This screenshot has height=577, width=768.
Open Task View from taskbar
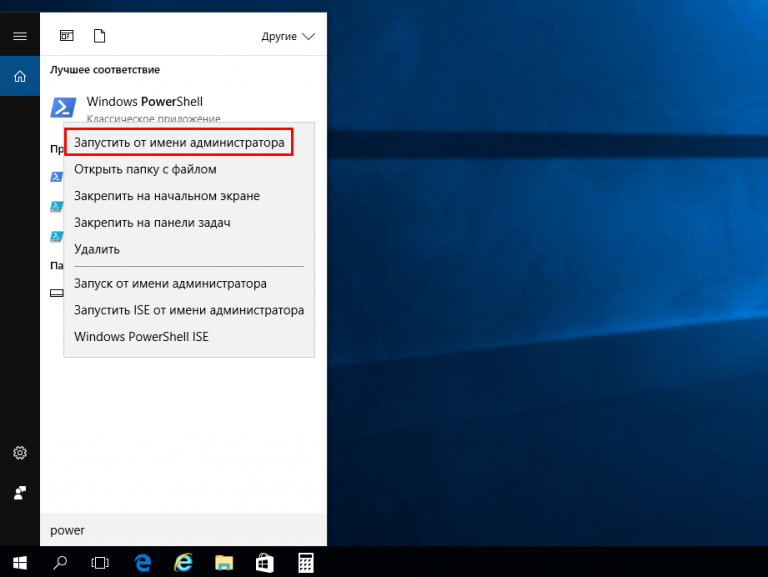tap(100, 561)
